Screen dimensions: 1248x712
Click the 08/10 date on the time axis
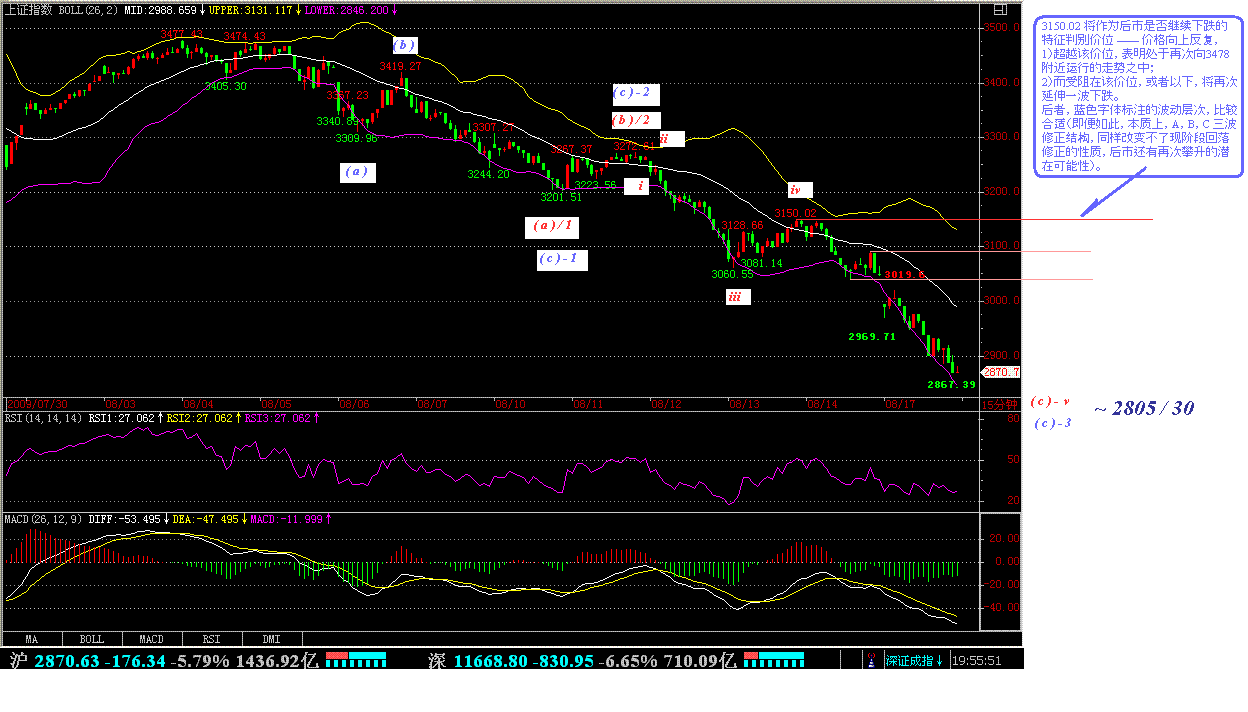511,405
